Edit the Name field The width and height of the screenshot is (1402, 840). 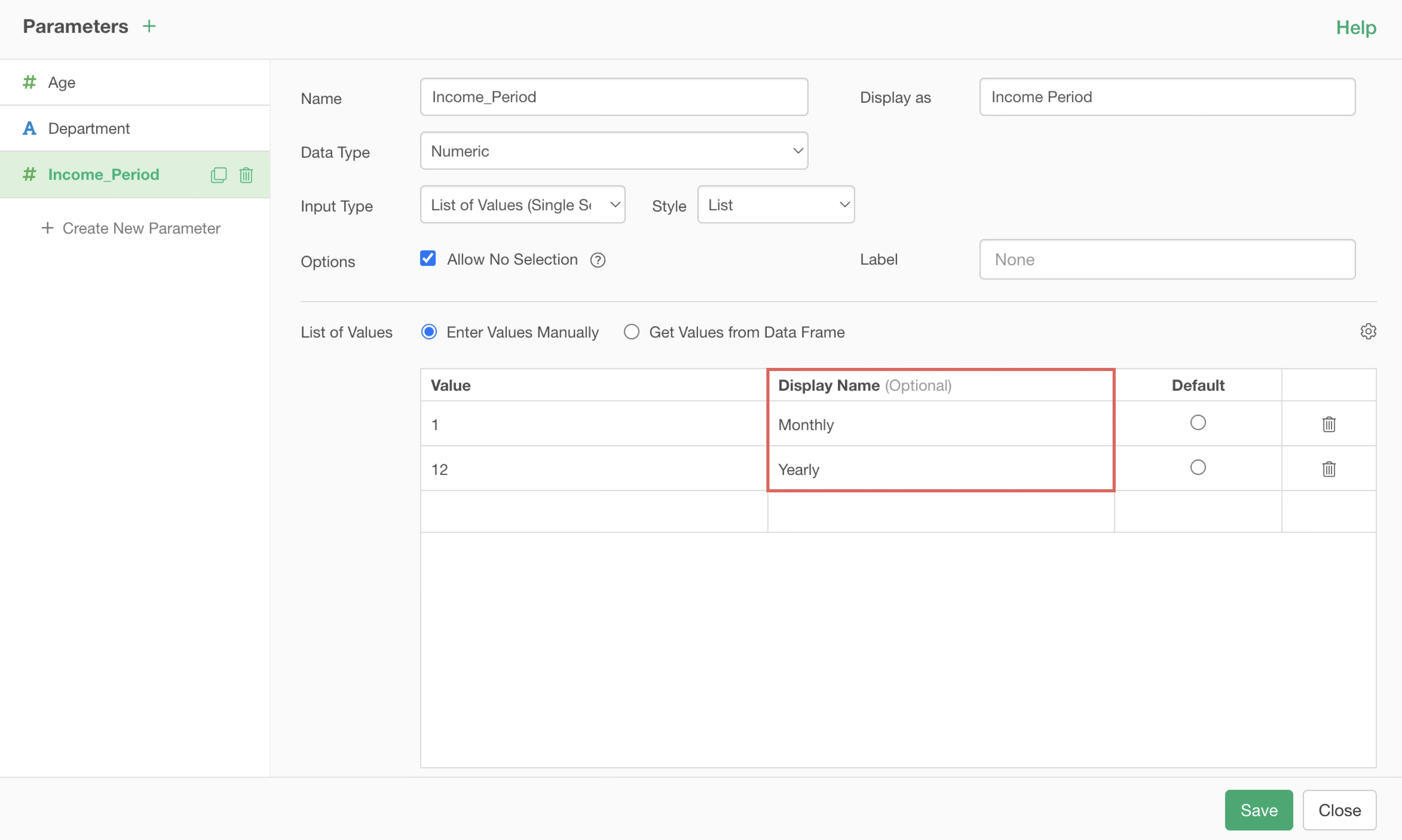614,97
